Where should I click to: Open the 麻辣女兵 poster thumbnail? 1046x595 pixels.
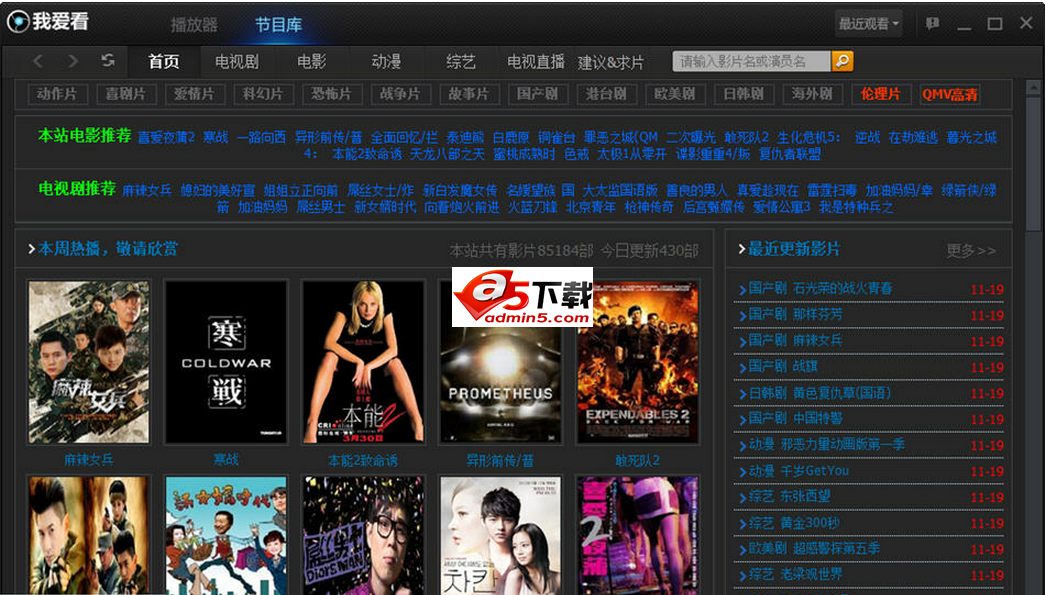pyautogui.click(x=89, y=362)
